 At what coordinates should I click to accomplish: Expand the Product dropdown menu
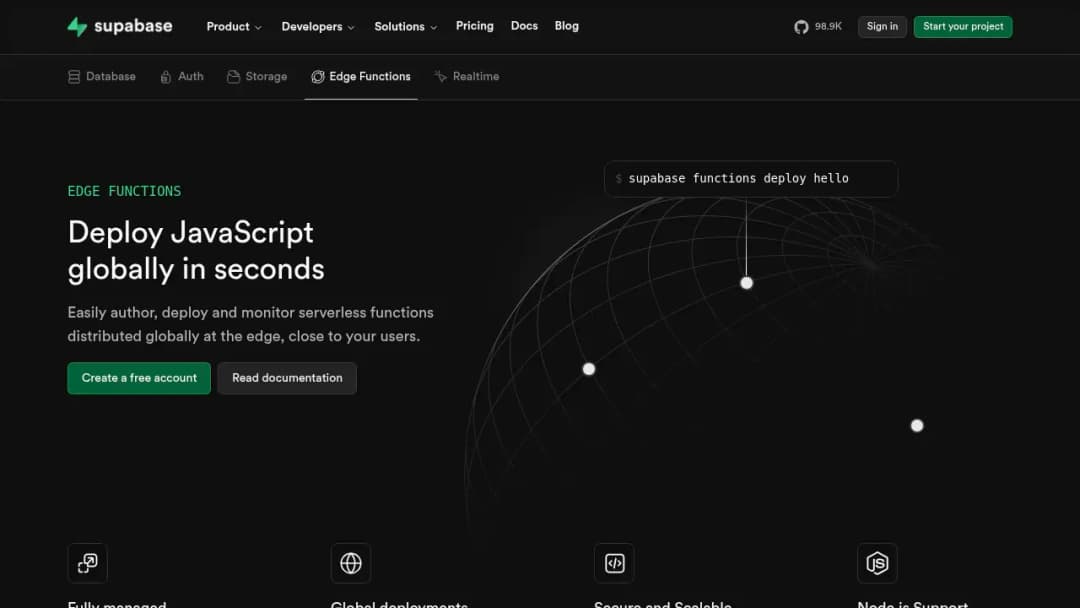coord(234,27)
